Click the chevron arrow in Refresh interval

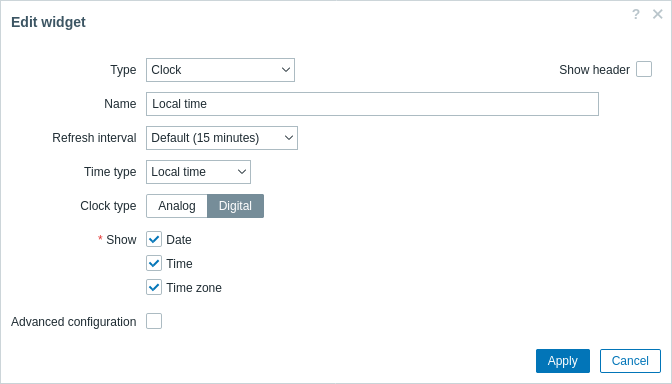289,138
